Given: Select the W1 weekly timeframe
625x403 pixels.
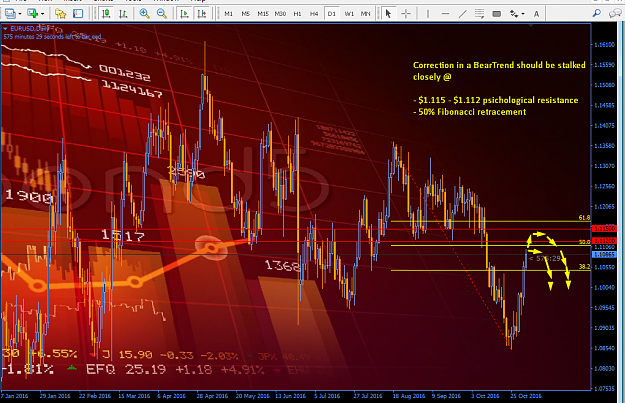Looking at the screenshot, I should point(349,14).
